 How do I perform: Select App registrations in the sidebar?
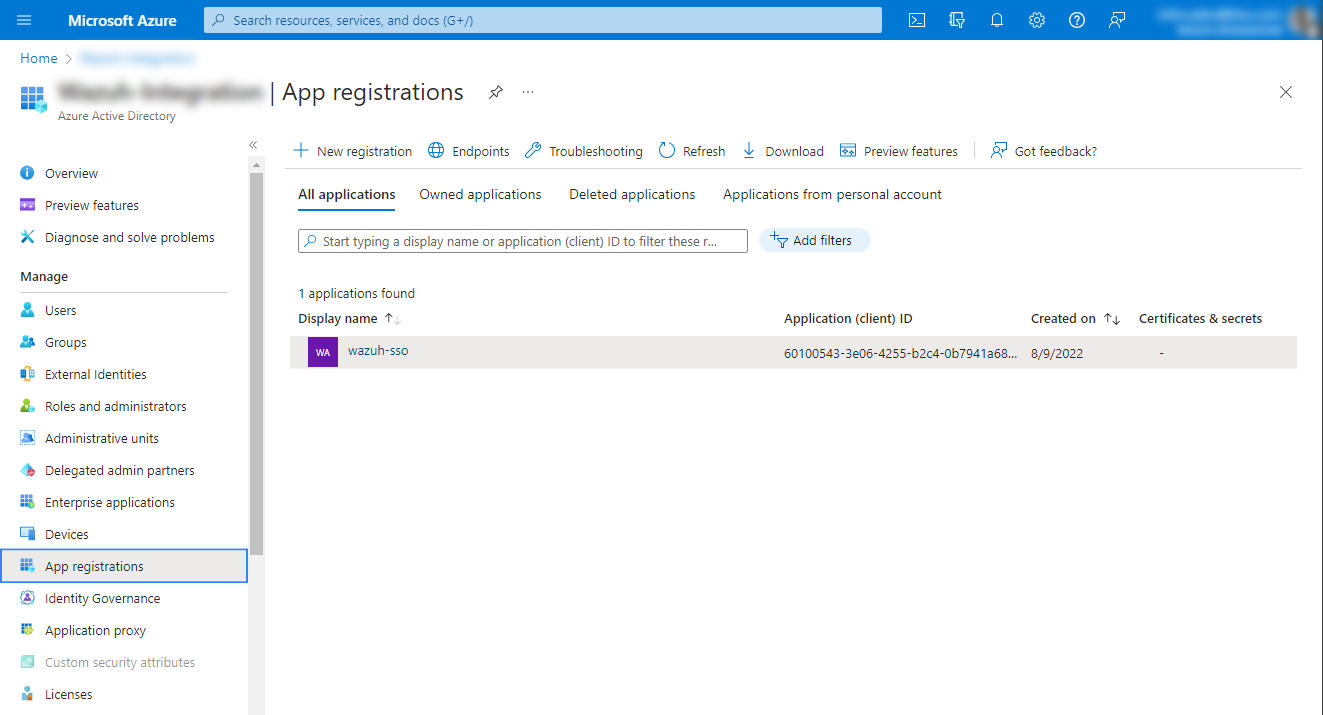click(124, 566)
